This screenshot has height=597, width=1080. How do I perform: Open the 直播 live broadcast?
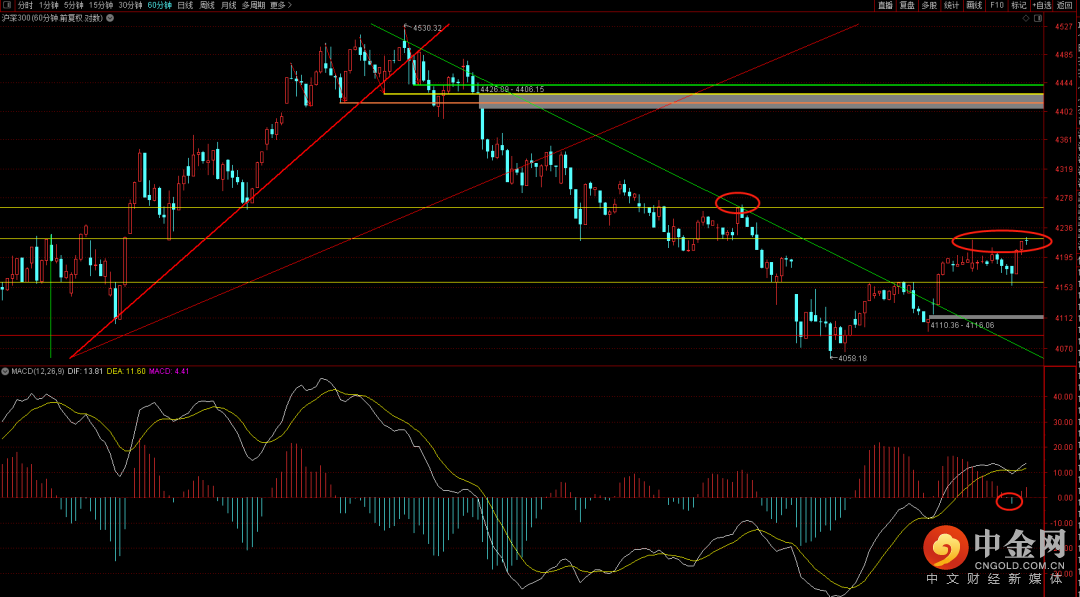tap(884, 5)
